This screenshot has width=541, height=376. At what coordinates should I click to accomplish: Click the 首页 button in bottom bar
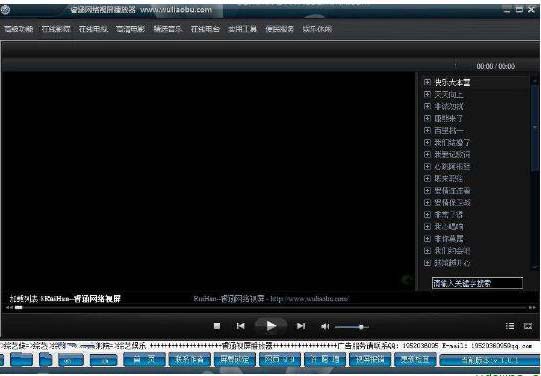point(144,360)
